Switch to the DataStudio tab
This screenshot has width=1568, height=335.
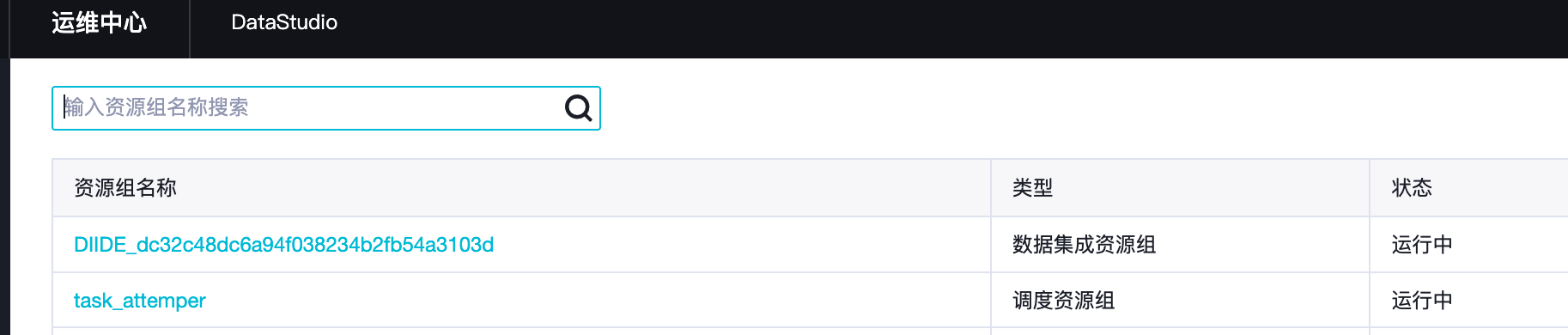point(284,22)
